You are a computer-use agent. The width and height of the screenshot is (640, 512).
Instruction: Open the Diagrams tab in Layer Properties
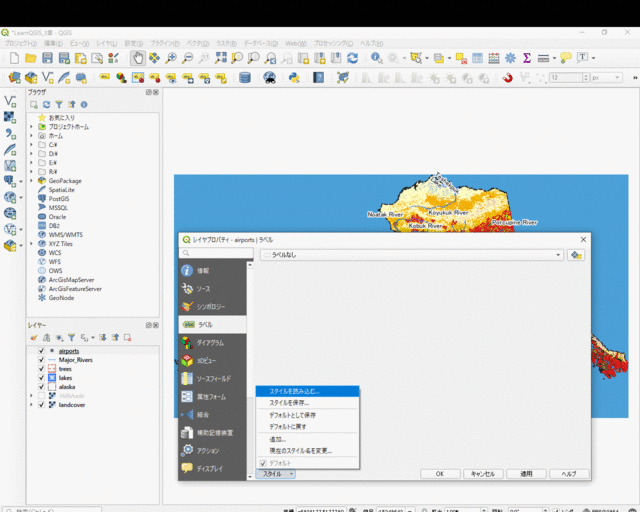click(x=212, y=343)
